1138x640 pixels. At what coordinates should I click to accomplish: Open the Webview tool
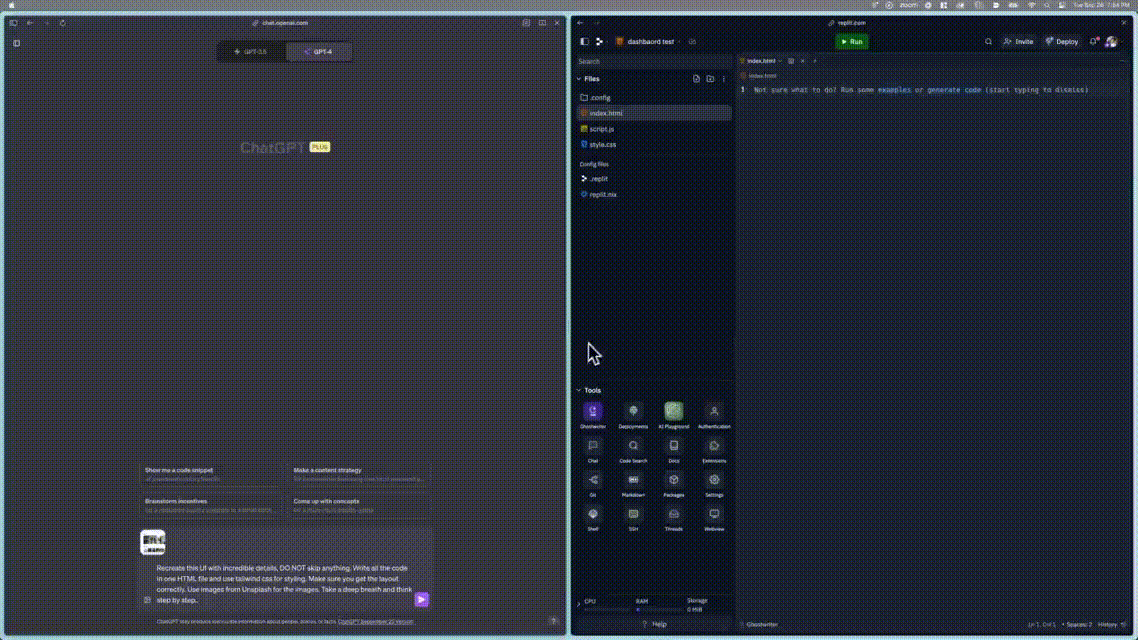(x=714, y=515)
